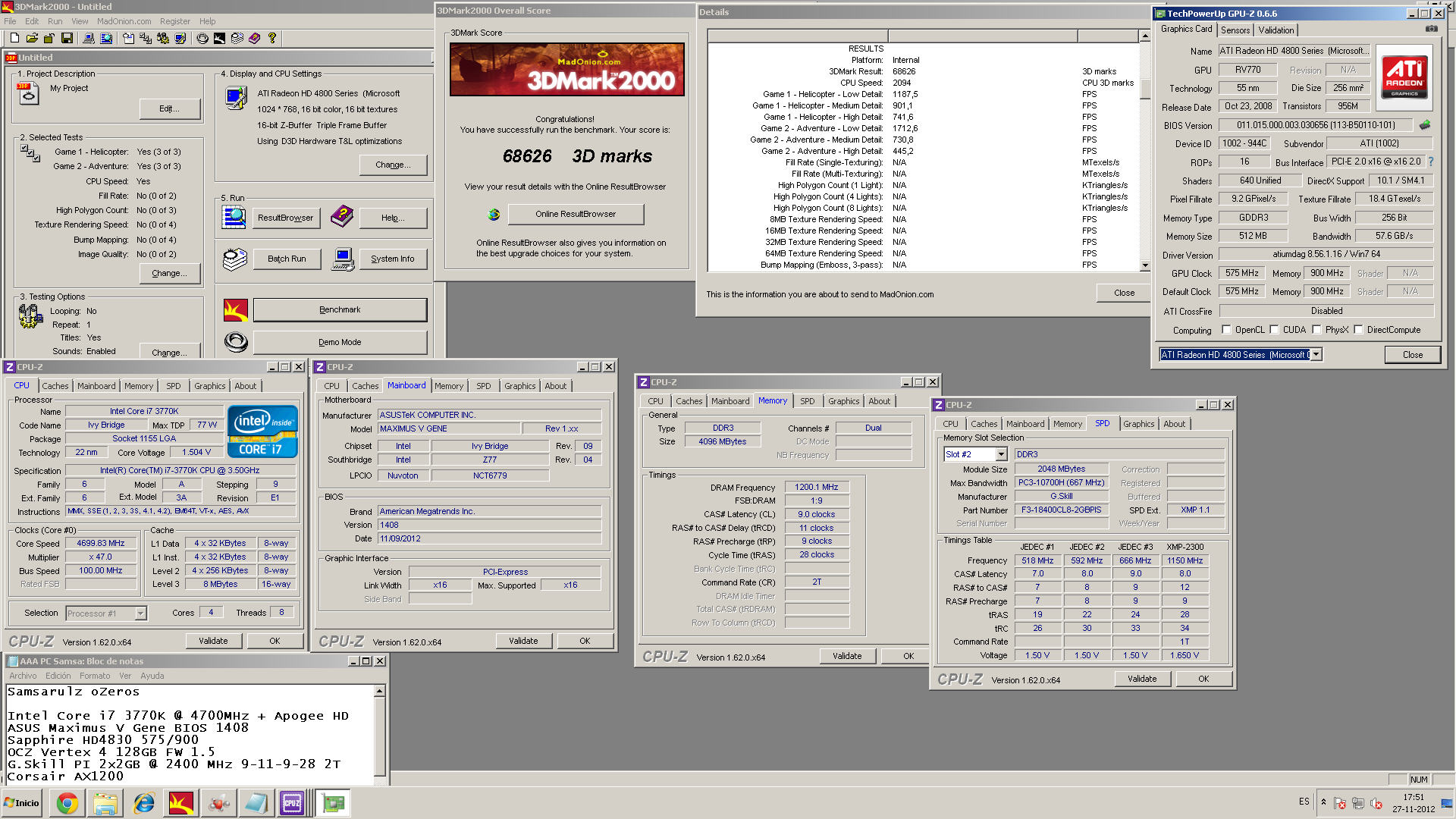Switch to the Sensors tab in GPU-Z
Image resolution: width=1456 pixels, height=819 pixels.
pyautogui.click(x=1235, y=30)
